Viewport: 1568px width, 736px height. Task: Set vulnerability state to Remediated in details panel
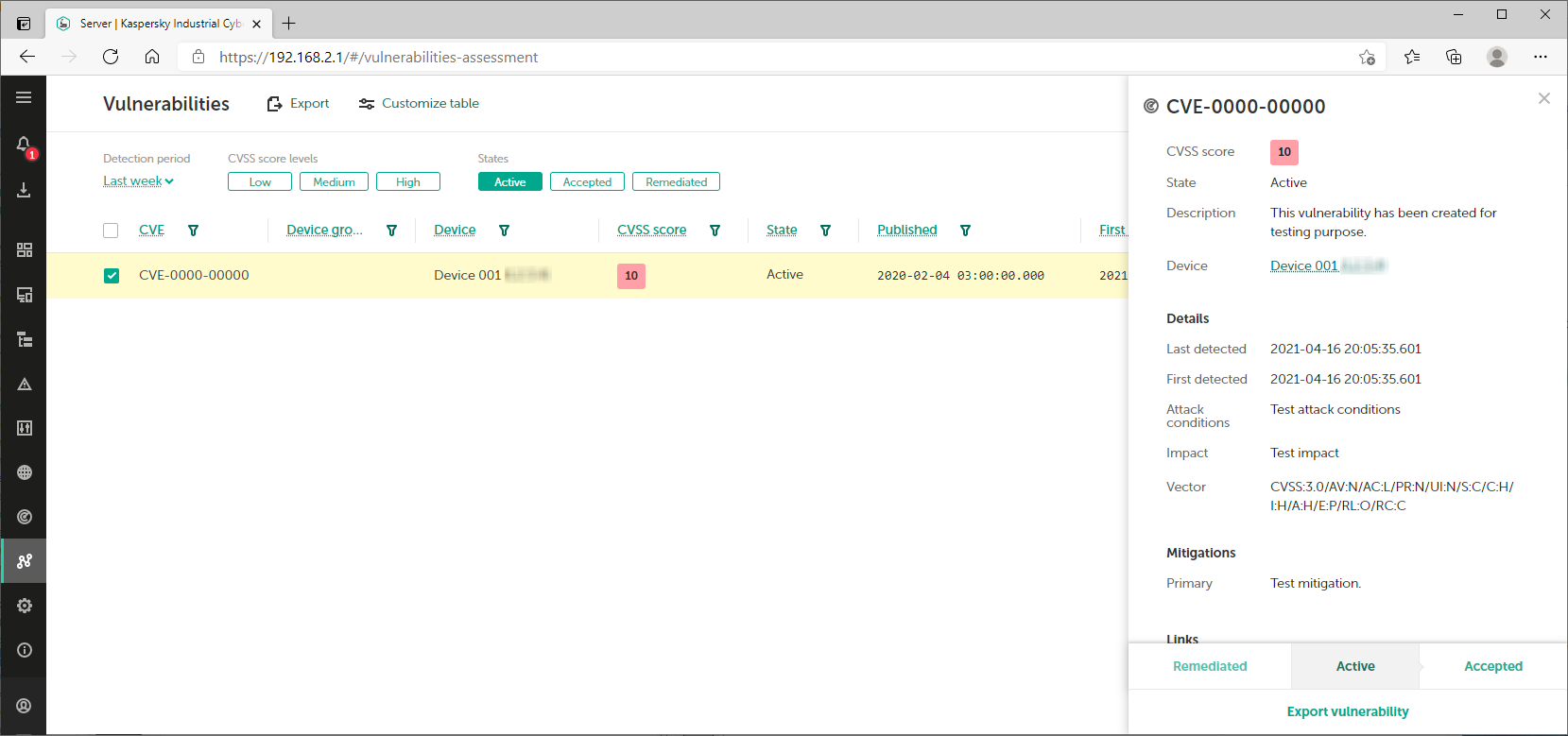point(1209,666)
